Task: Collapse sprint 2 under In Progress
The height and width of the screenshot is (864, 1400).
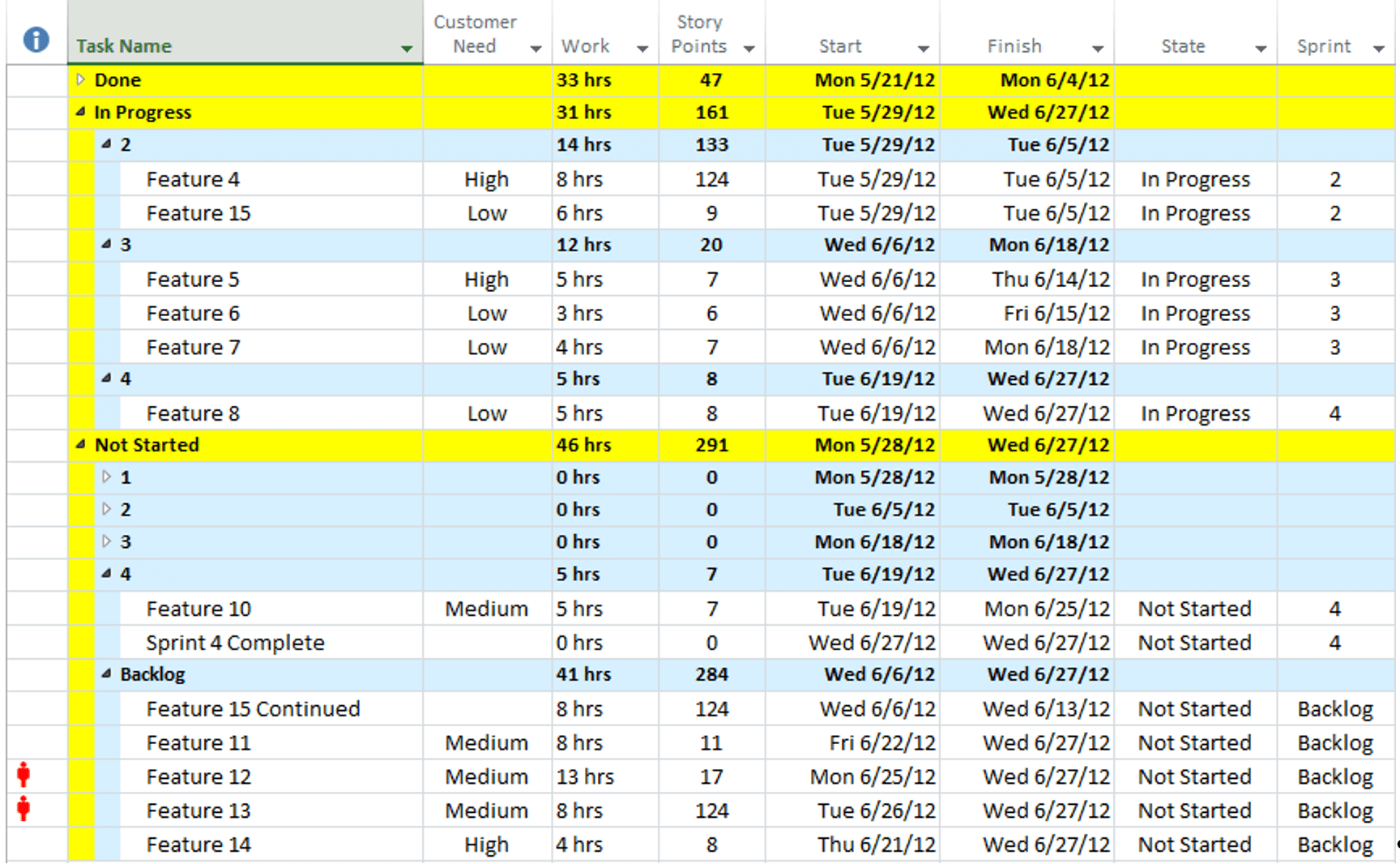Action: click(x=106, y=144)
